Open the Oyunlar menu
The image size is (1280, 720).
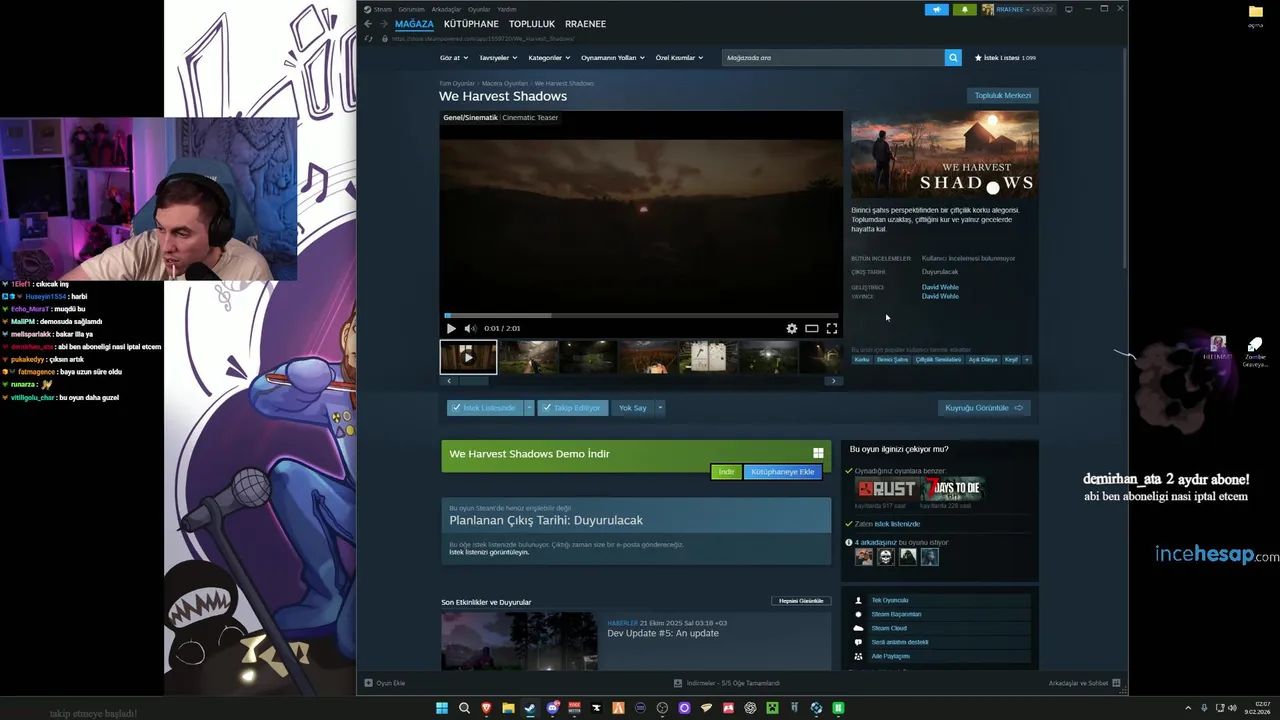click(x=479, y=9)
